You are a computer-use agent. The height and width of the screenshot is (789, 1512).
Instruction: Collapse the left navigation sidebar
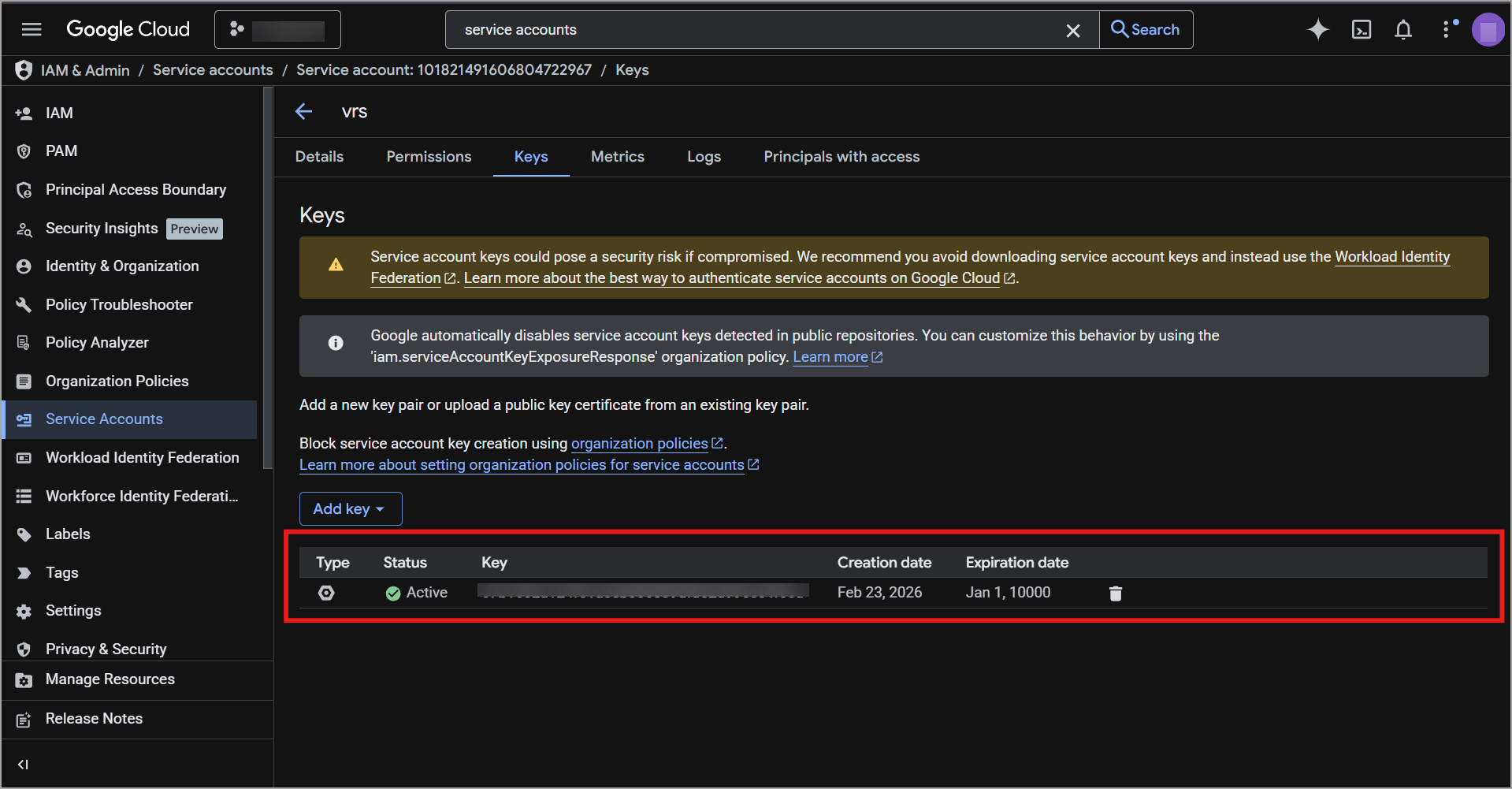coord(24,764)
